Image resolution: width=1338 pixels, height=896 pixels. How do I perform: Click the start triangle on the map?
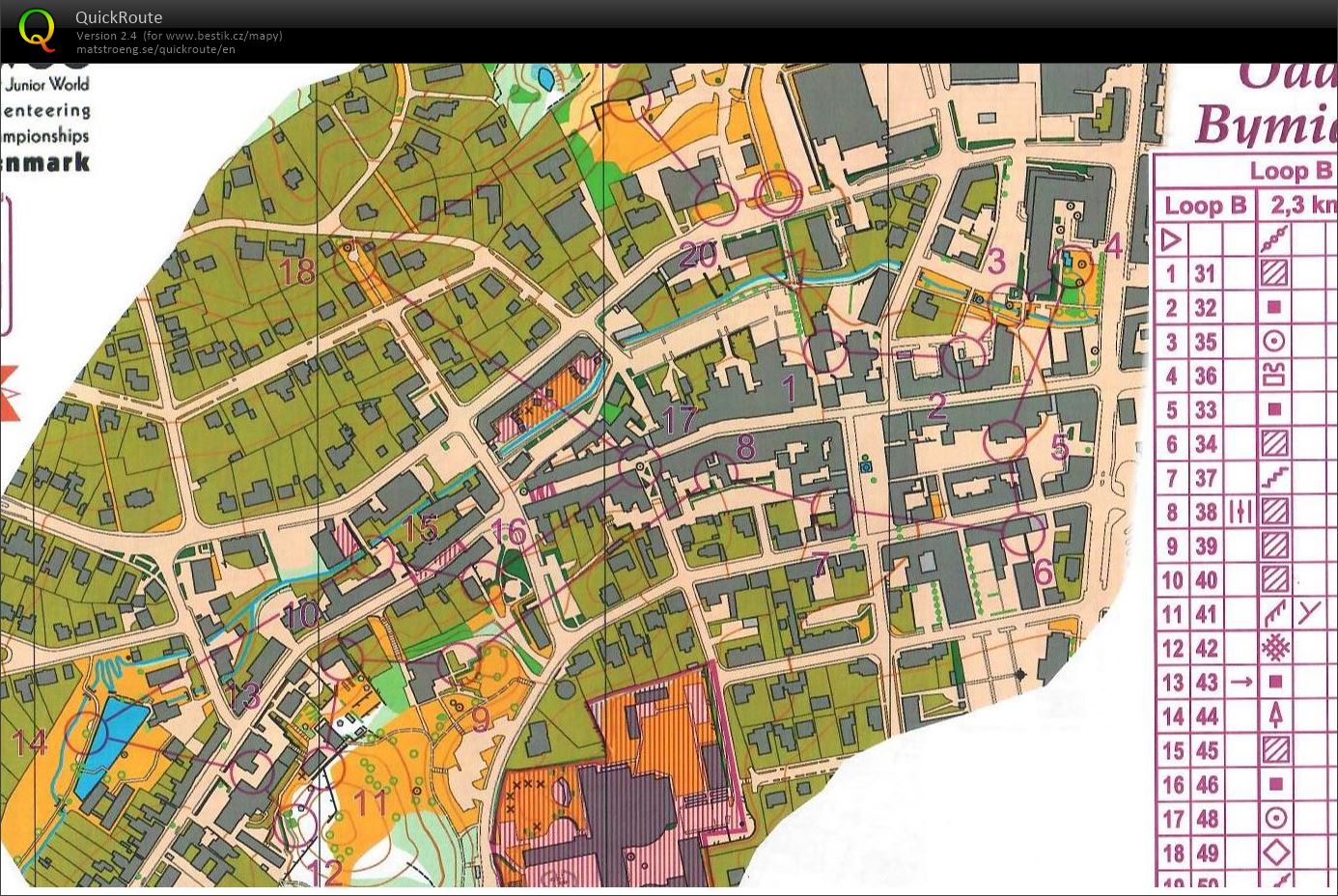pyautogui.click(x=785, y=267)
